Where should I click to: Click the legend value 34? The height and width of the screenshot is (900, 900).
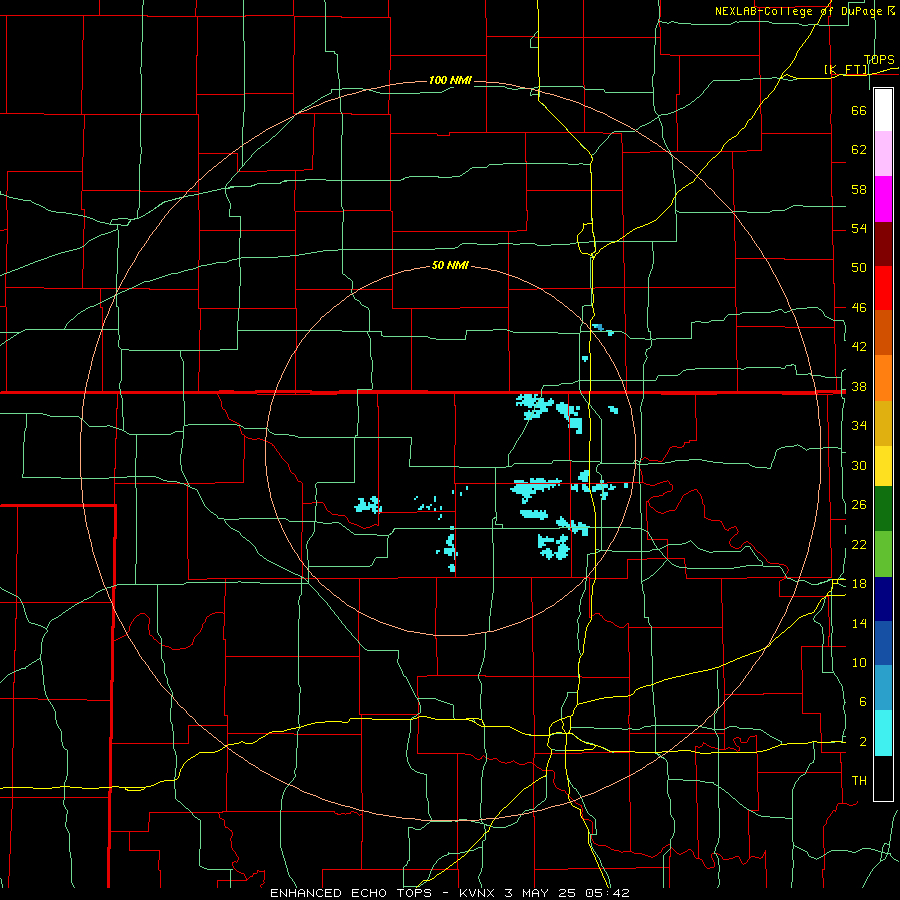tap(859, 426)
